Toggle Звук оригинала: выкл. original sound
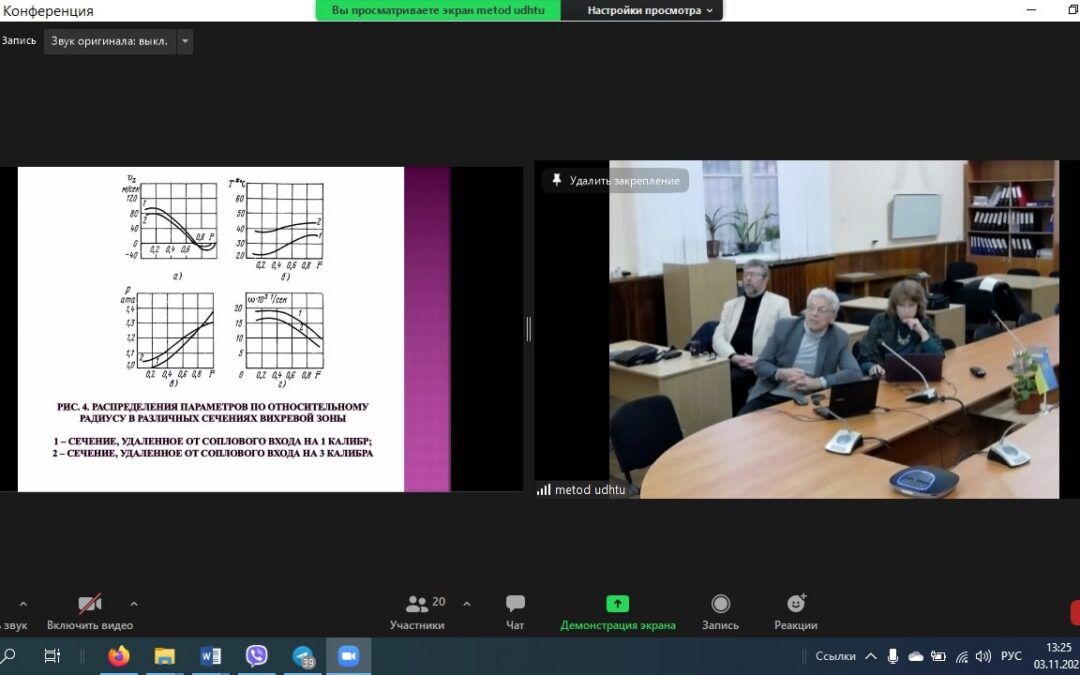The image size is (1080, 675). [x=110, y=41]
